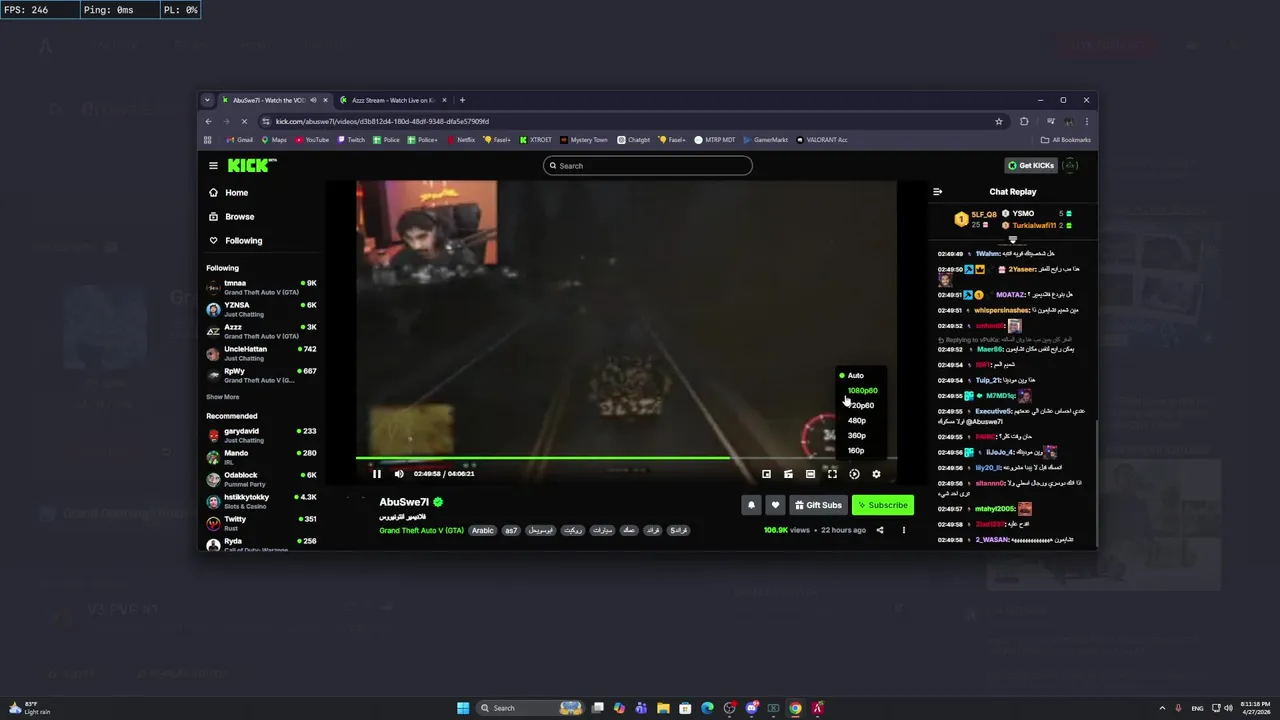Click the Get KICKs button
This screenshot has width=1280, height=720.
1030,166
